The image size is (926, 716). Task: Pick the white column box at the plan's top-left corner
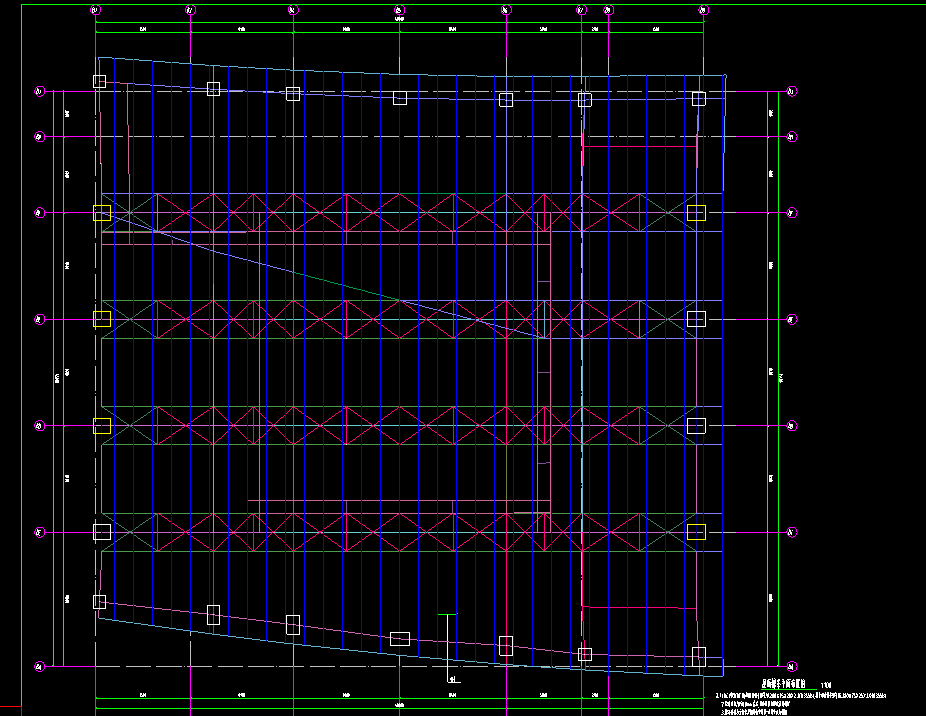(99, 81)
